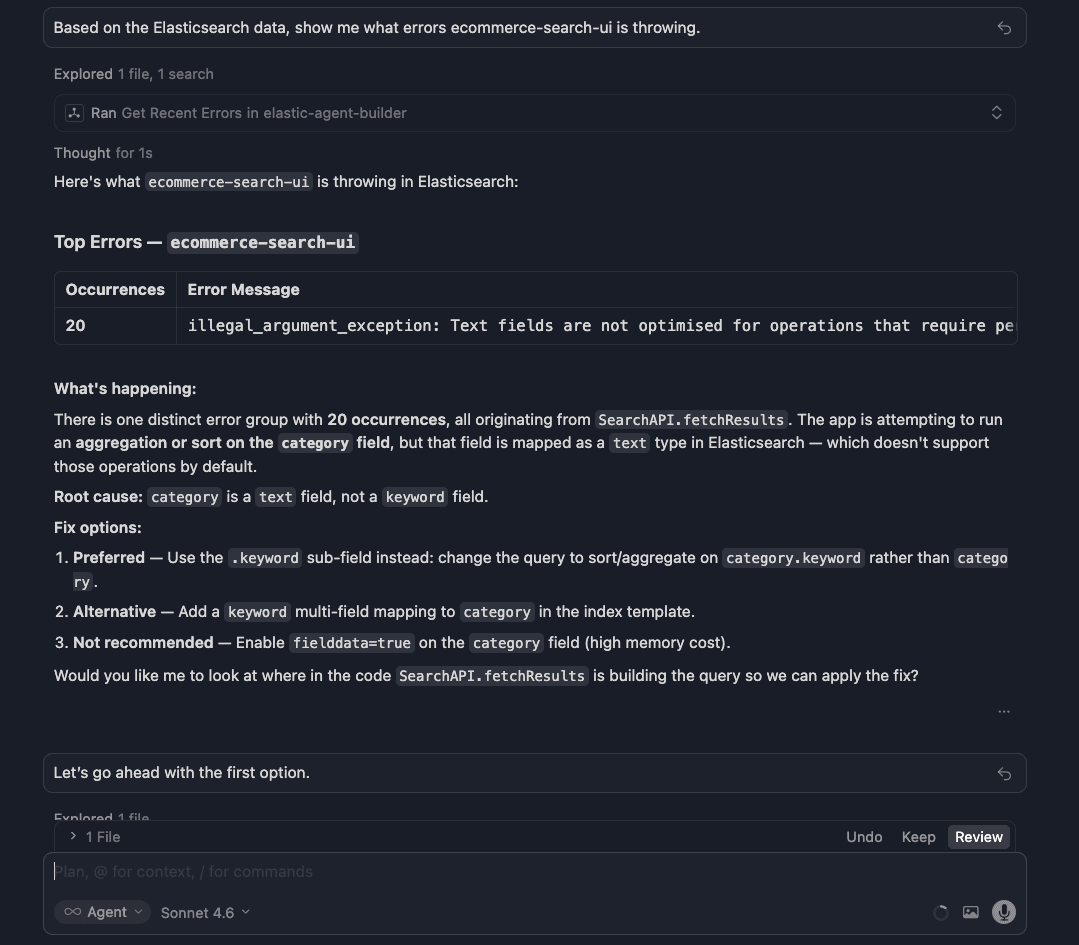Click the restore arrow on "Let's go ahead" message

(1003, 773)
